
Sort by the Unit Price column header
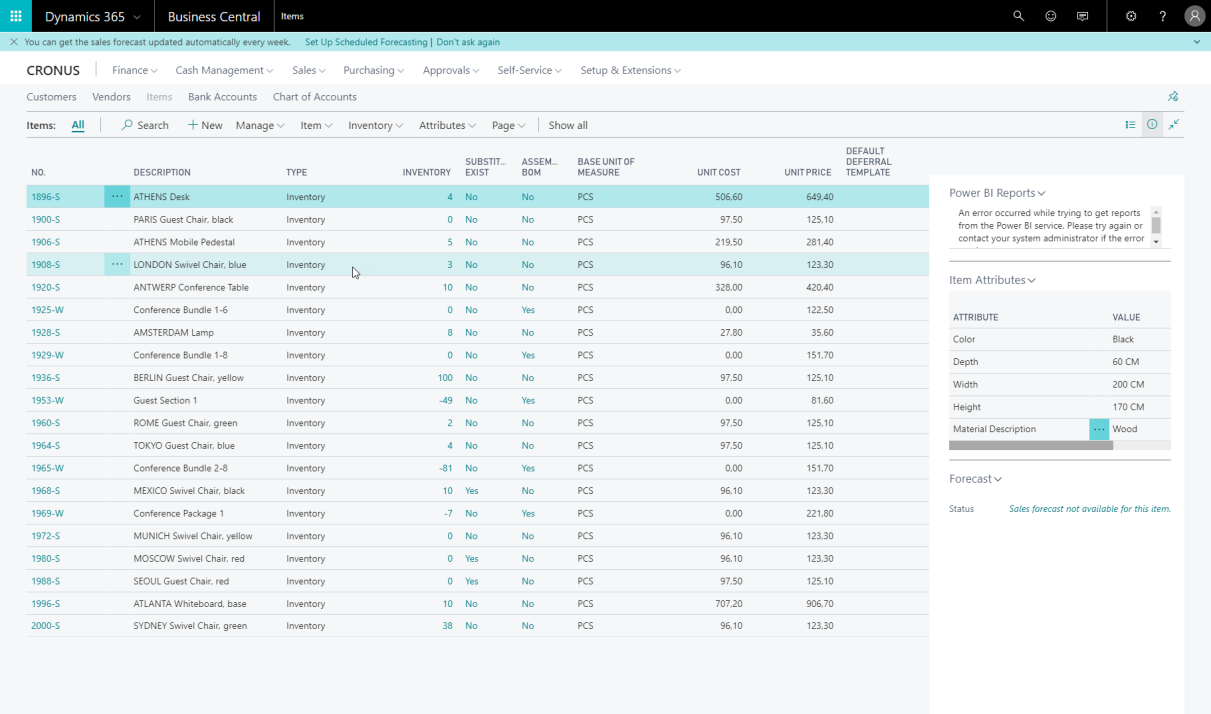[808, 173]
